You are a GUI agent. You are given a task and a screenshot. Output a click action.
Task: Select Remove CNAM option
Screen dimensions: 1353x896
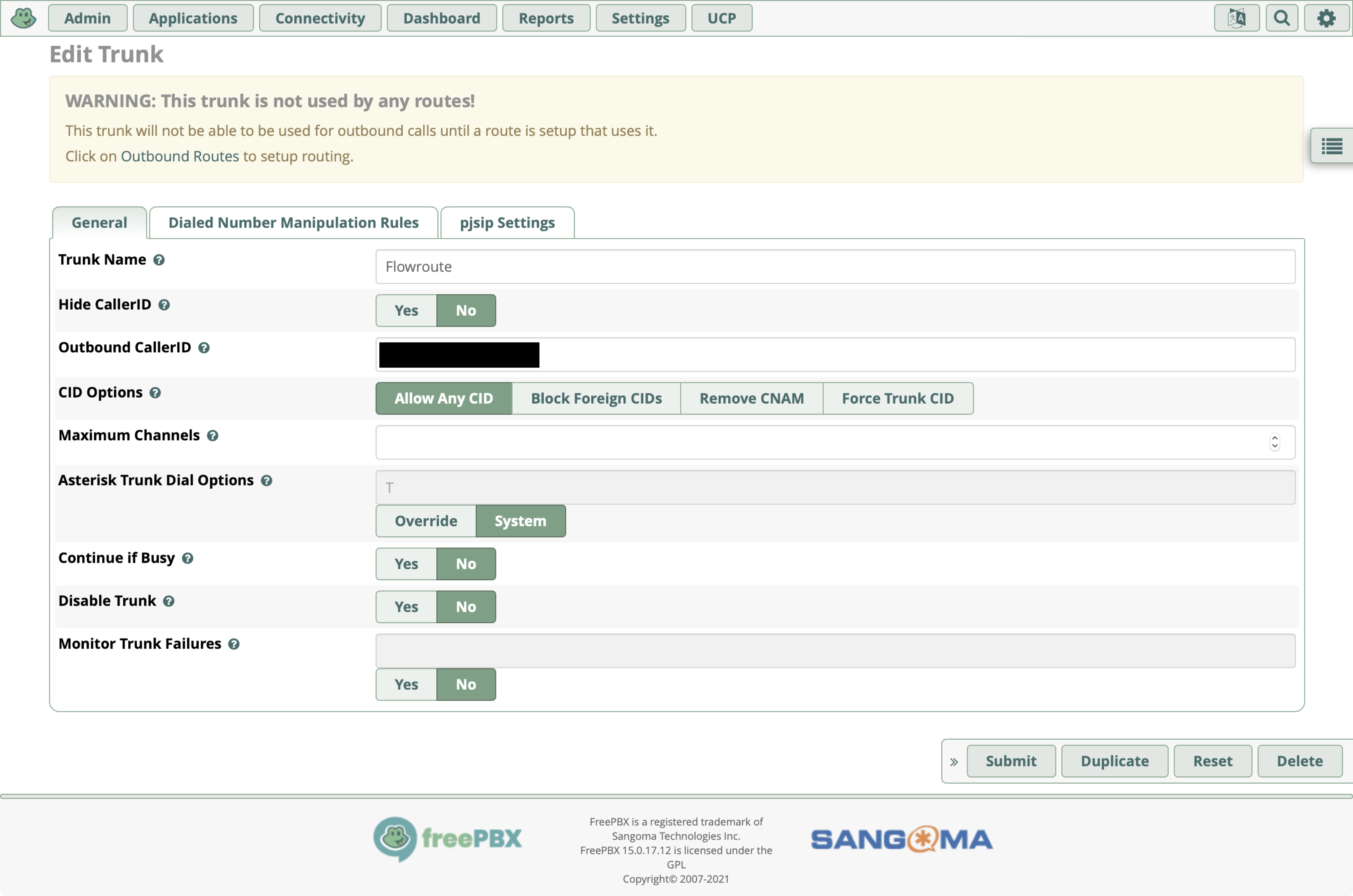752,398
